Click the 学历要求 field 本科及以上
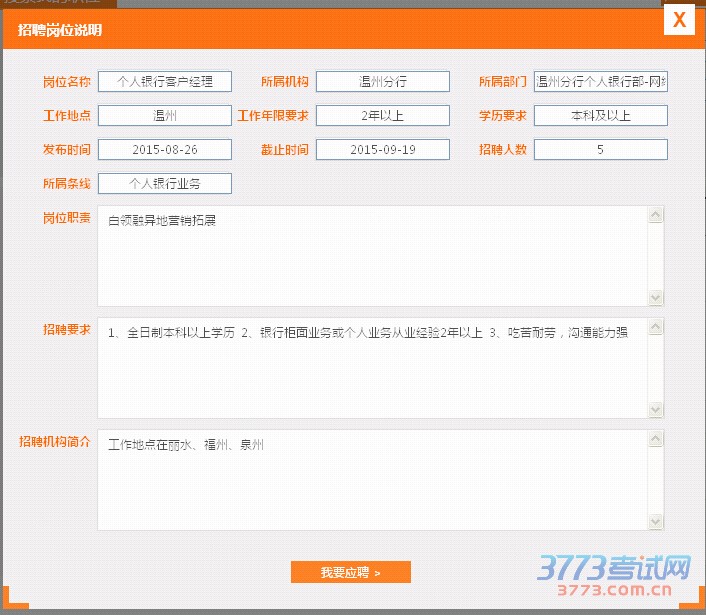 600,116
